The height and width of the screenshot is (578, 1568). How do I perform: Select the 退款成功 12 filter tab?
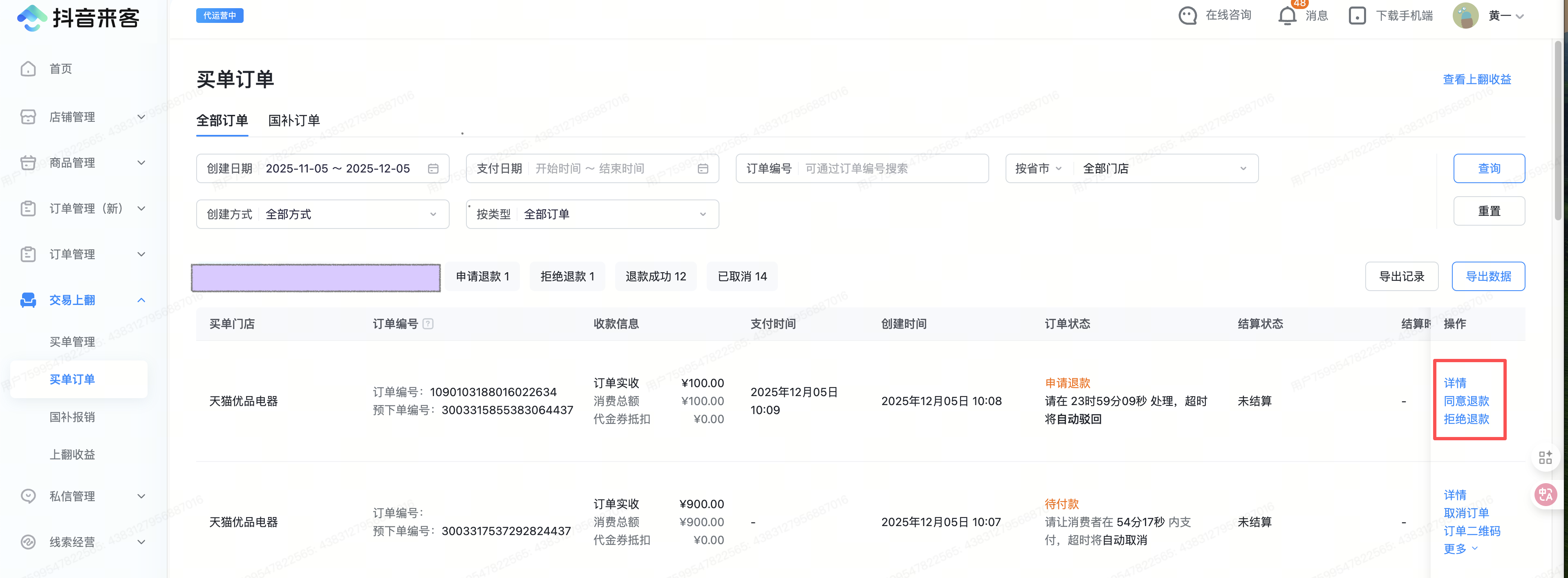[x=656, y=277]
